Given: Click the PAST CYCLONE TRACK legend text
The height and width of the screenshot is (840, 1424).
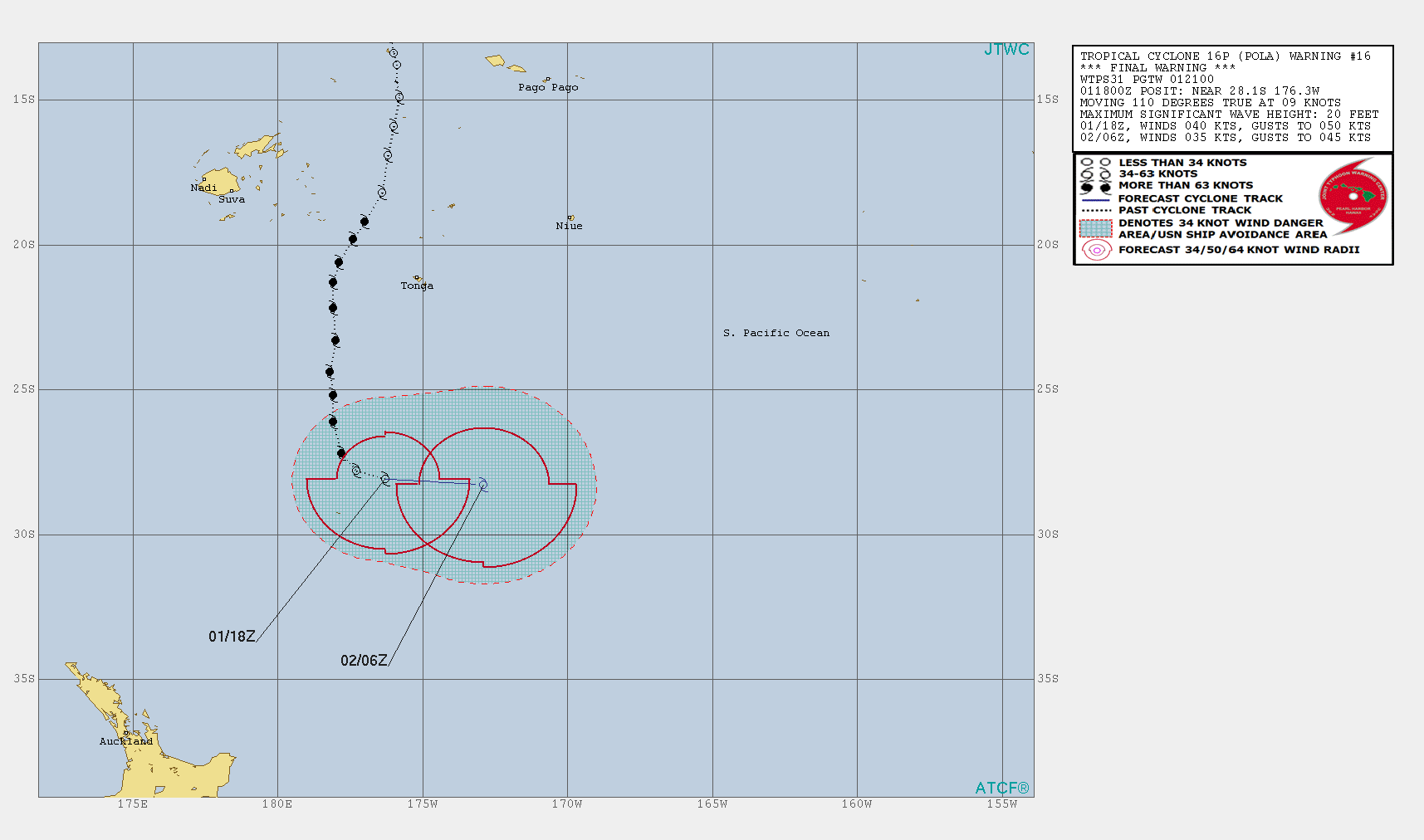Looking at the screenshot, I should pos(1185,211).
